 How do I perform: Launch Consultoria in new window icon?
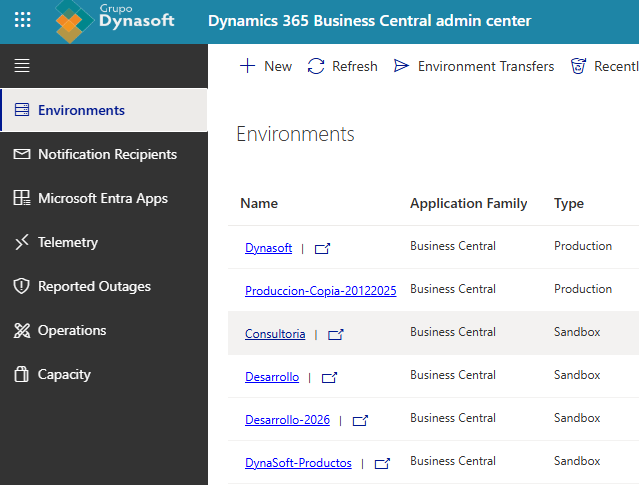pos(336,335)
